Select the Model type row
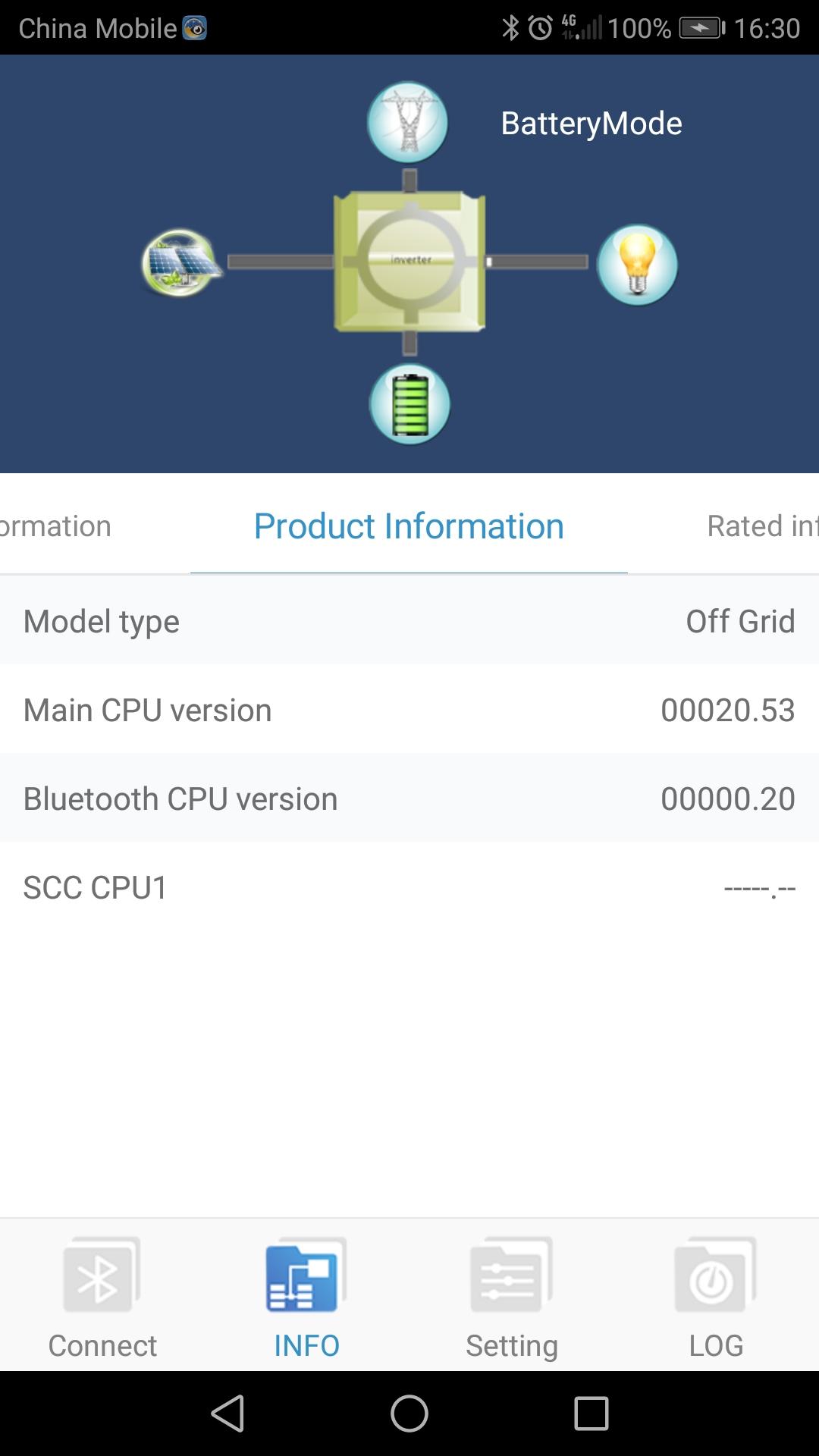 coord(409,621)
